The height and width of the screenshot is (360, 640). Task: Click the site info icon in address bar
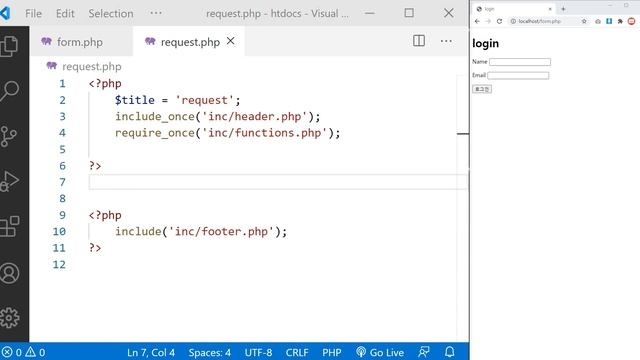pyautogui.click(x=513, y=21)
